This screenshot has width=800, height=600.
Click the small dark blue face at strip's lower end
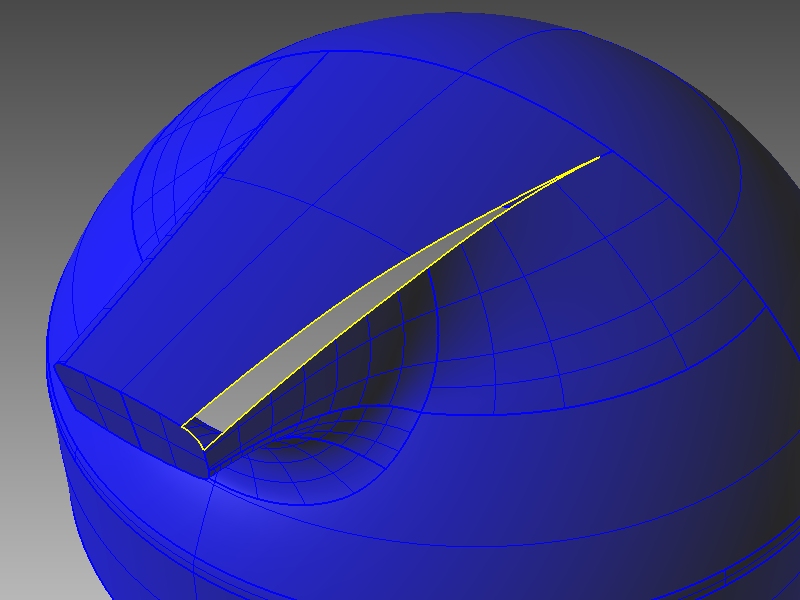click(202, 431)
